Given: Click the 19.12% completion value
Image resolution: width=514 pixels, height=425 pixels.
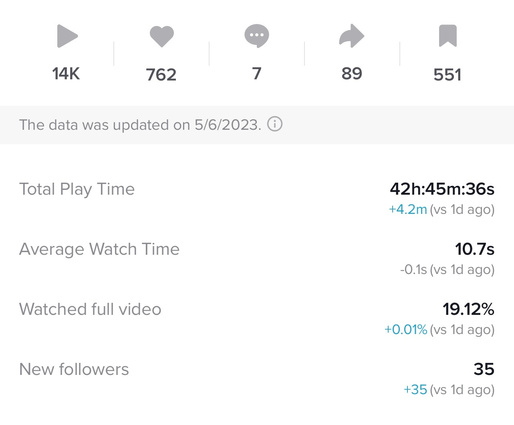Looking at the screenshot, I should tap(468, 309).
